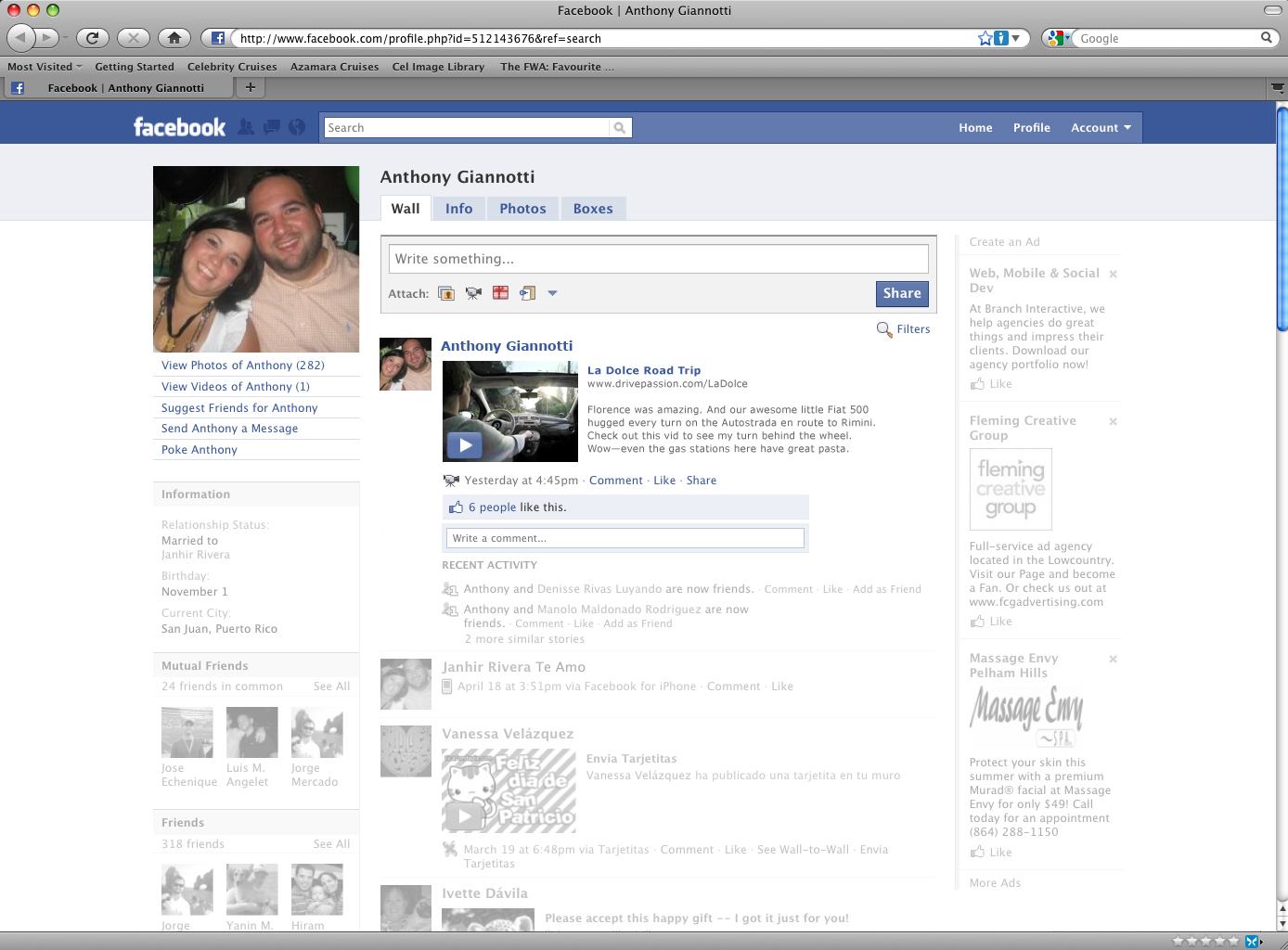The width and height of the screenshot is (1288, 950).
Task: Close the Web, Mobile & Social Dev ad
Action: pos(1113,274)
